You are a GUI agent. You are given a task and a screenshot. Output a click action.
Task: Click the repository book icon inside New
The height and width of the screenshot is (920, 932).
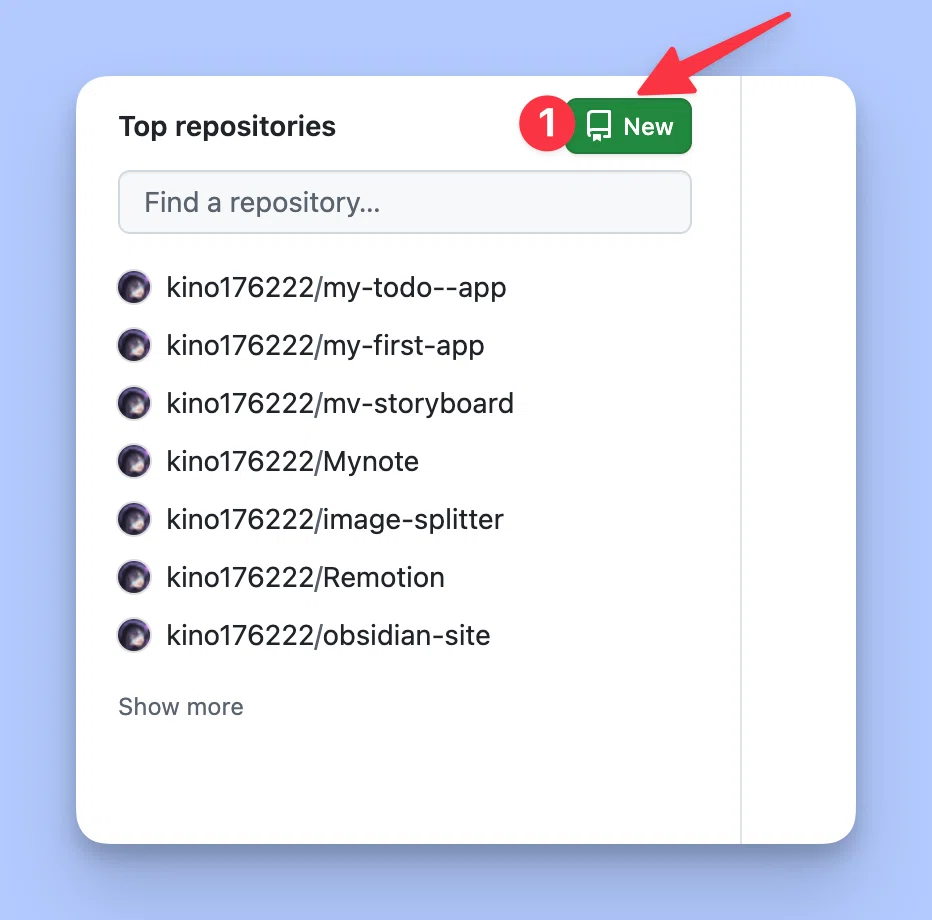point(599,126)
